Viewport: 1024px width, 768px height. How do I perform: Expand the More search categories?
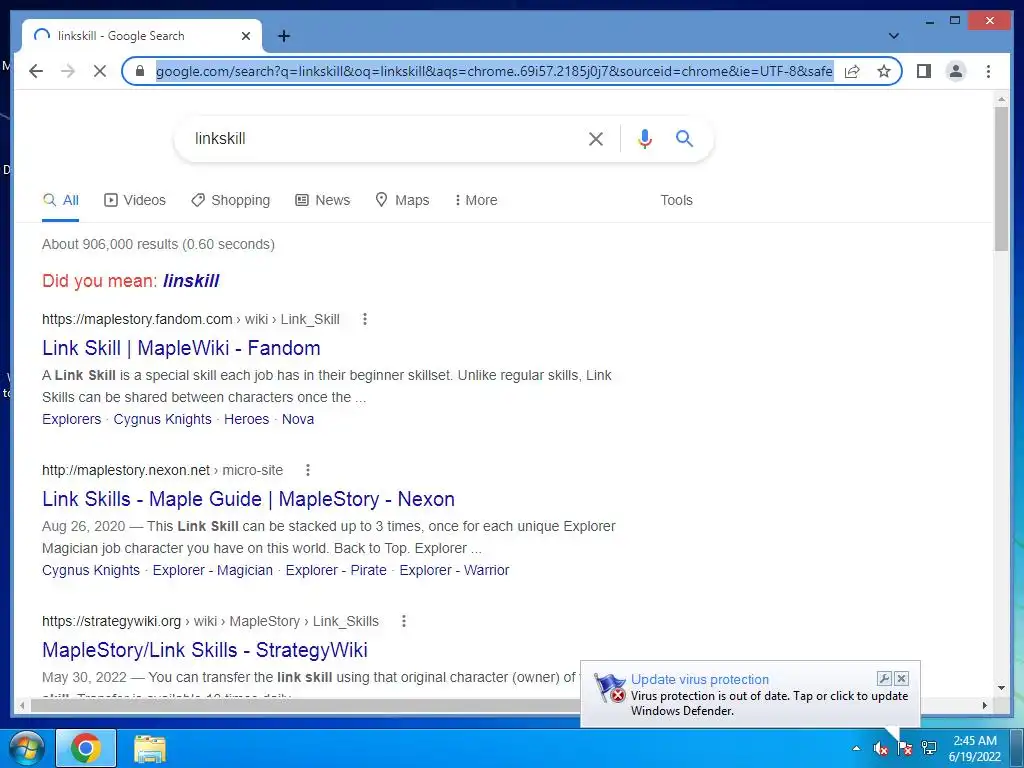click(x=476, y=200)
